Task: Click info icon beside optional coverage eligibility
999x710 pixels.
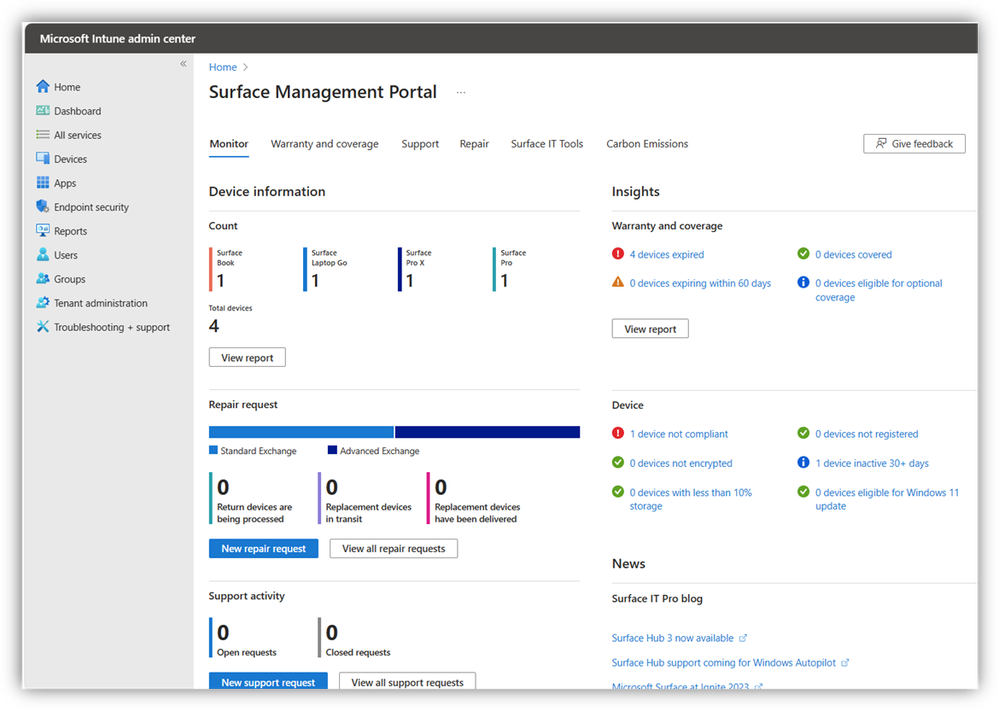Action: pos(803,282)
